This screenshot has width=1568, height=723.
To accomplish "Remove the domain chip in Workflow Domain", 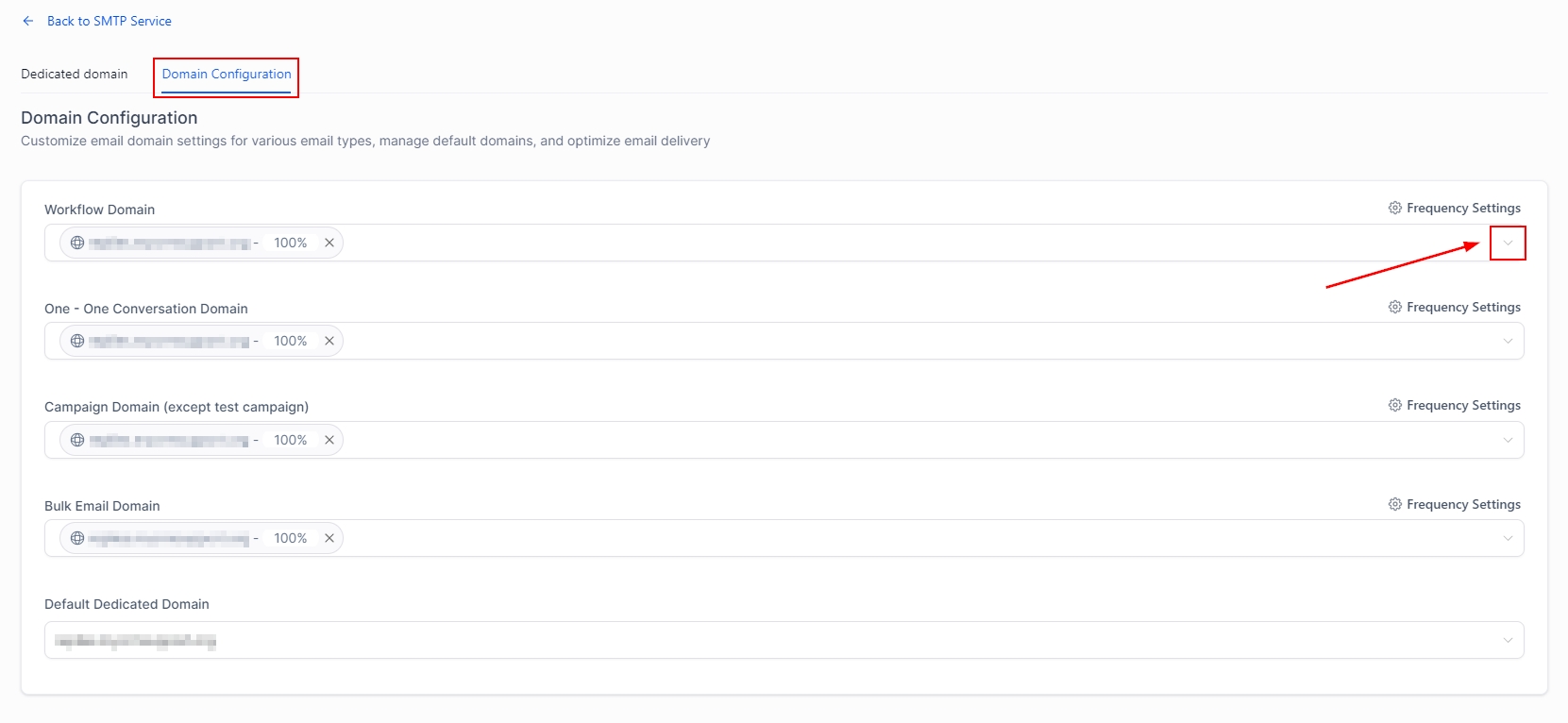I will [329, 243].
